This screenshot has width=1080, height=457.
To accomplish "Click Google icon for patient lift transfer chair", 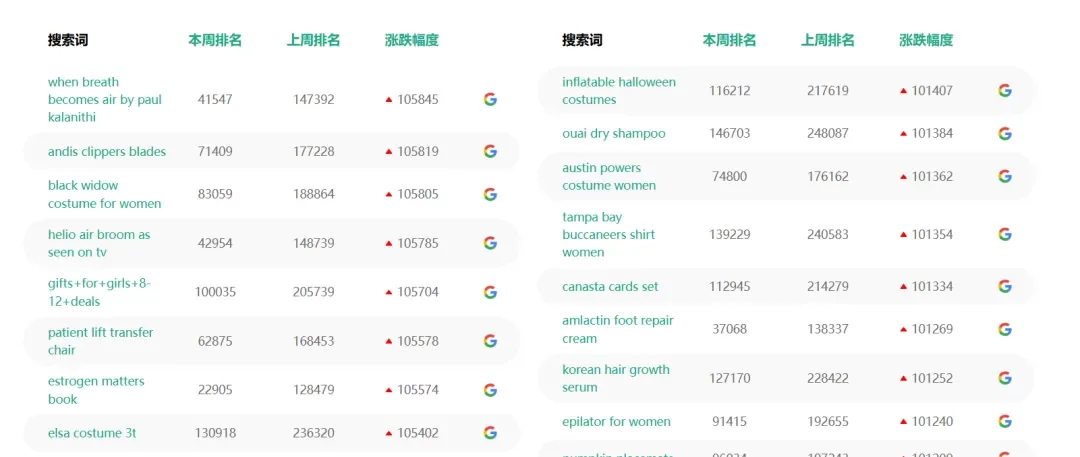I will point(490,341).
